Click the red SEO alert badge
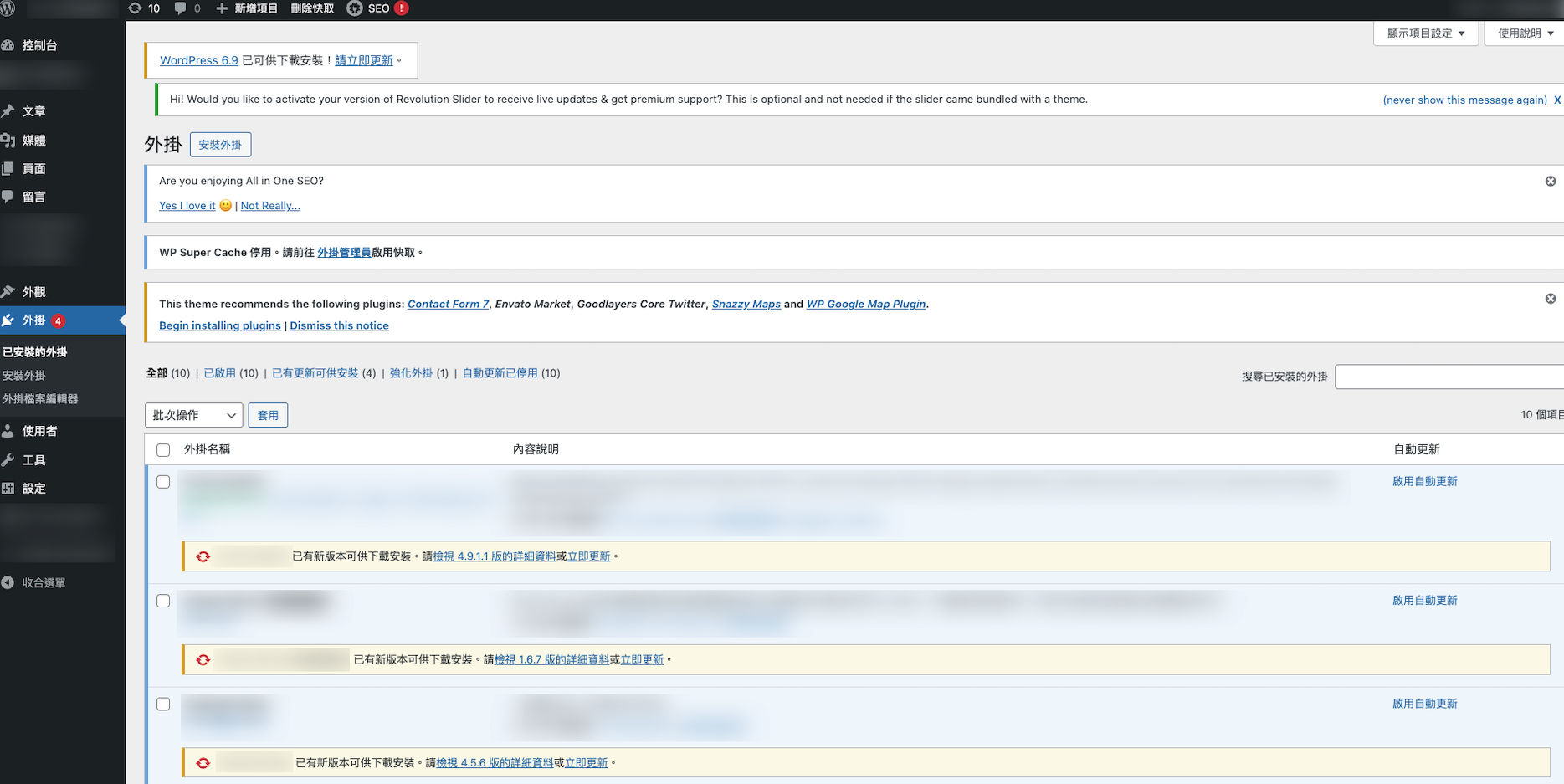 pos(402,8)
